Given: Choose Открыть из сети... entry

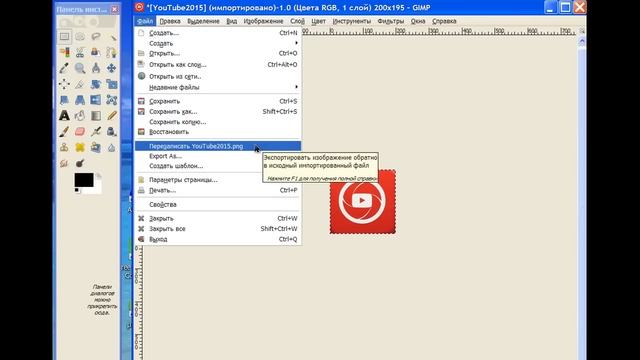Looking at the screenshot, I should (x=218, y=76).
